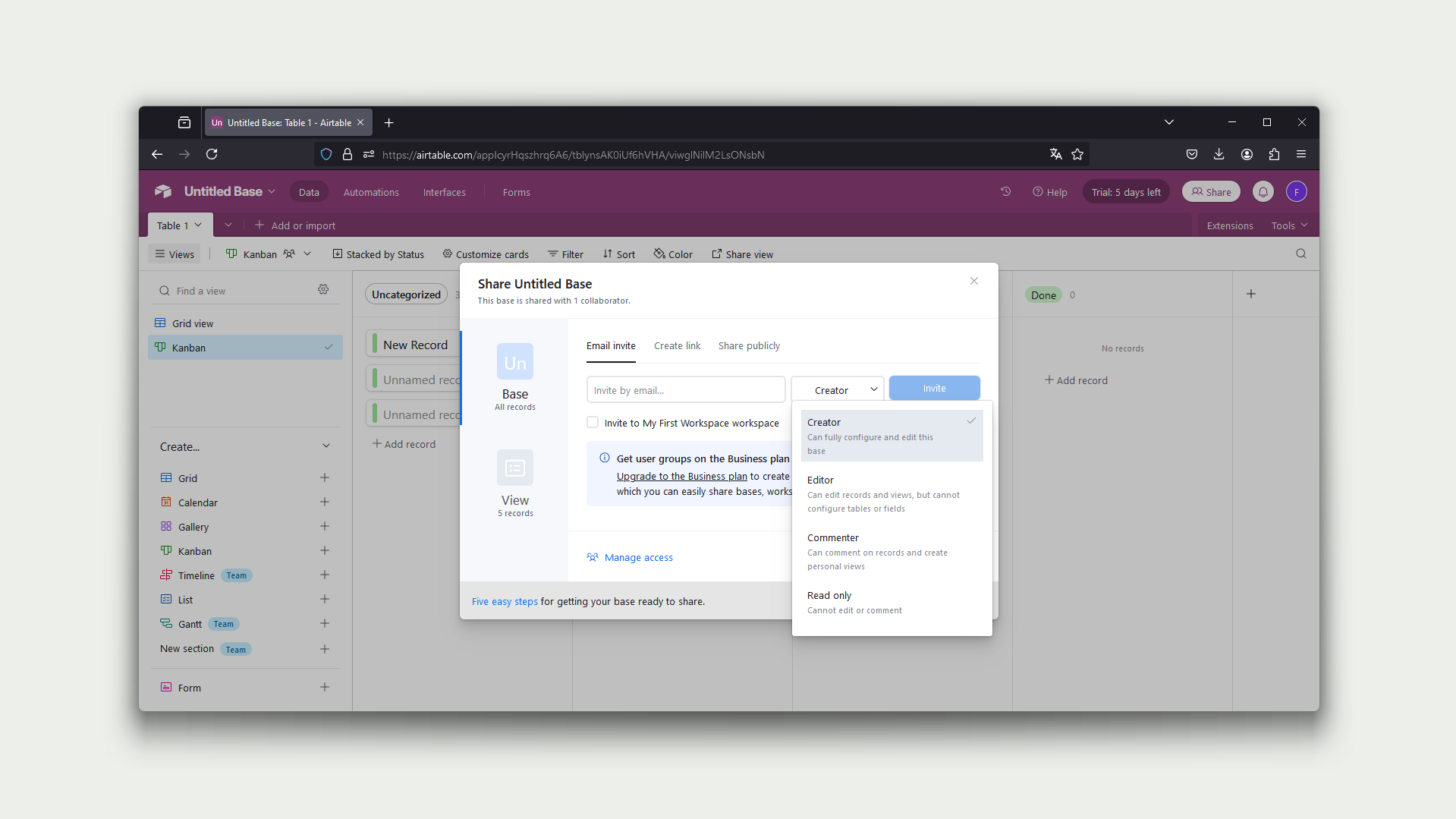
Task: Close the Share Untitled Base dialog
Action: tap(974, 281)
